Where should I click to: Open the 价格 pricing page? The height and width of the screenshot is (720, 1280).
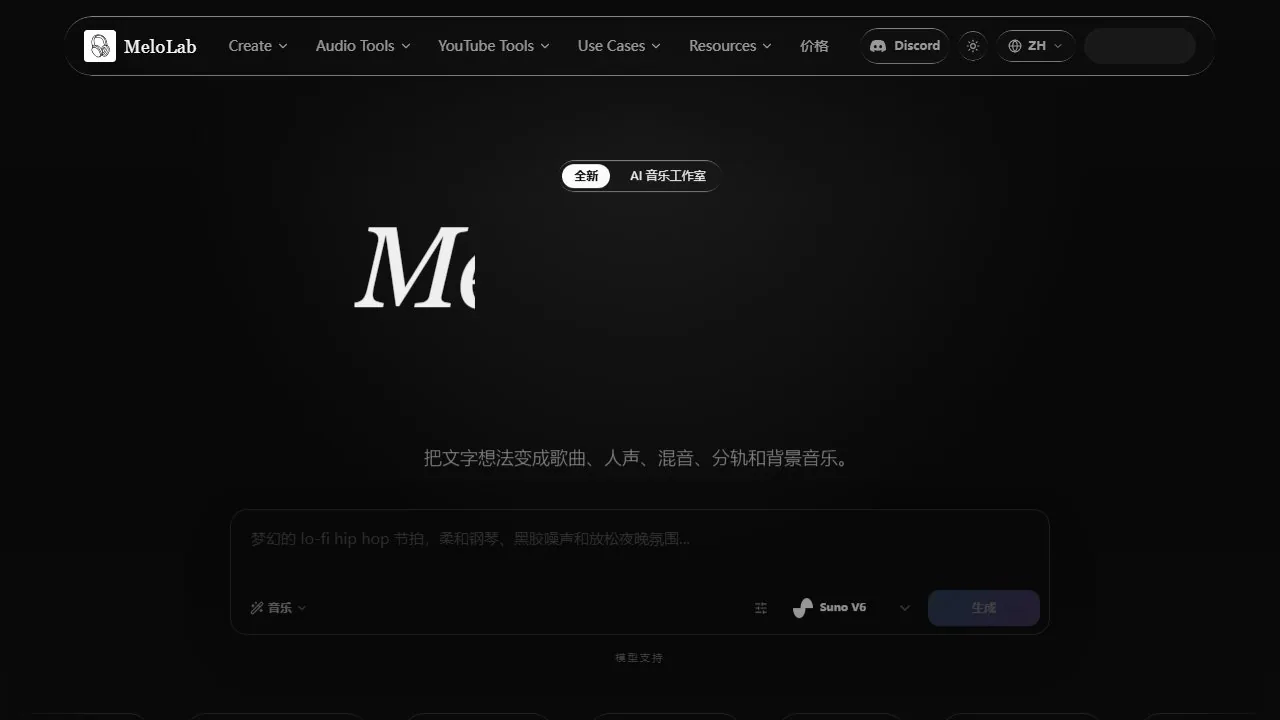[x=814, y=46]
